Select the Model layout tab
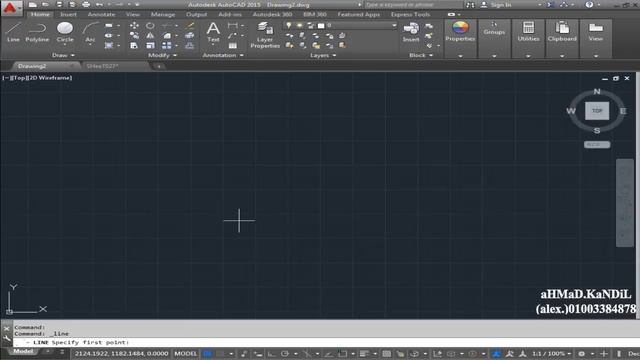This screenshot has width=640, height=360. coord(23,351)
